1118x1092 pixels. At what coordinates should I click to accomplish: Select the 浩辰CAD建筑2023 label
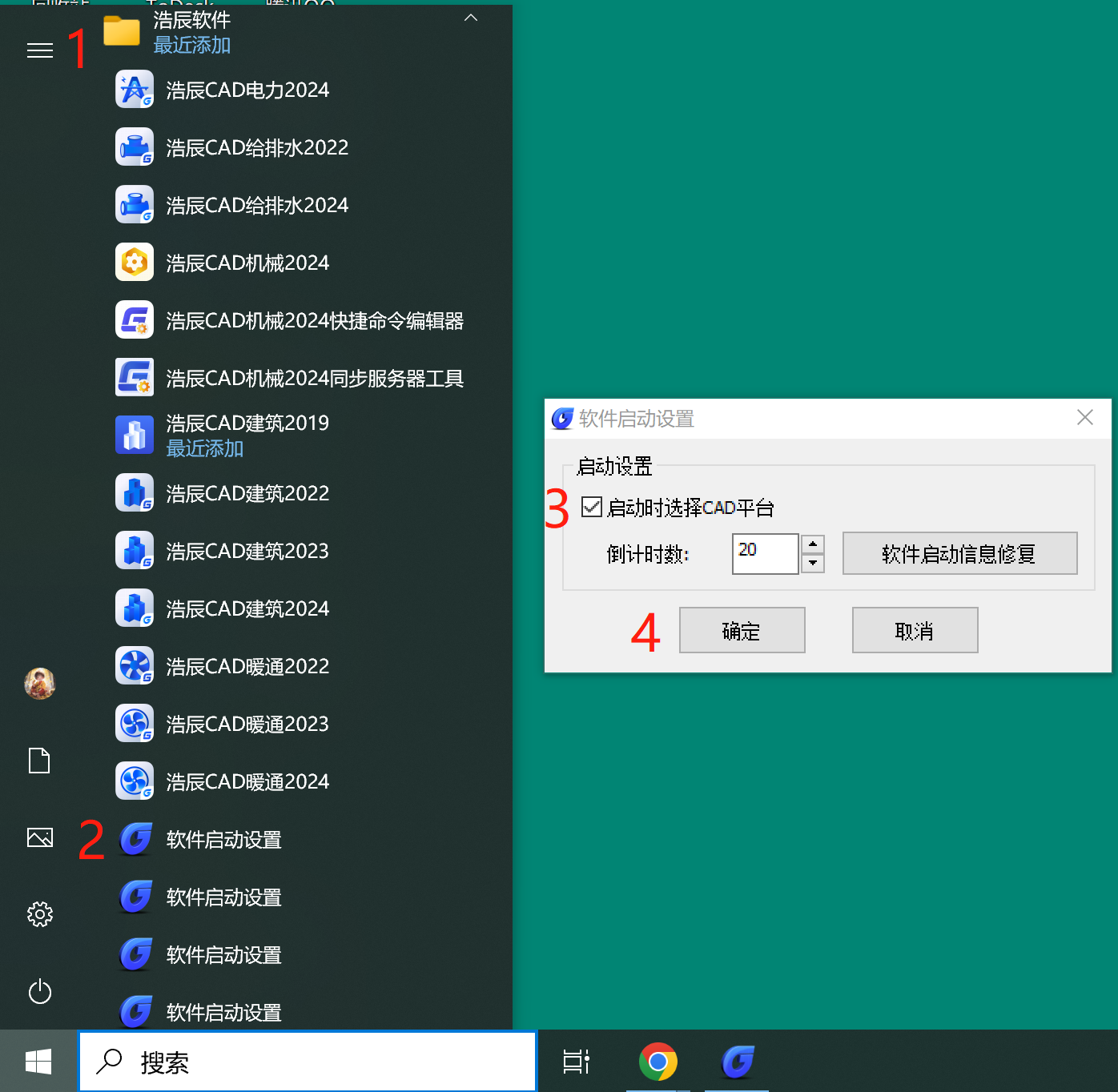(x=247, y=551)
